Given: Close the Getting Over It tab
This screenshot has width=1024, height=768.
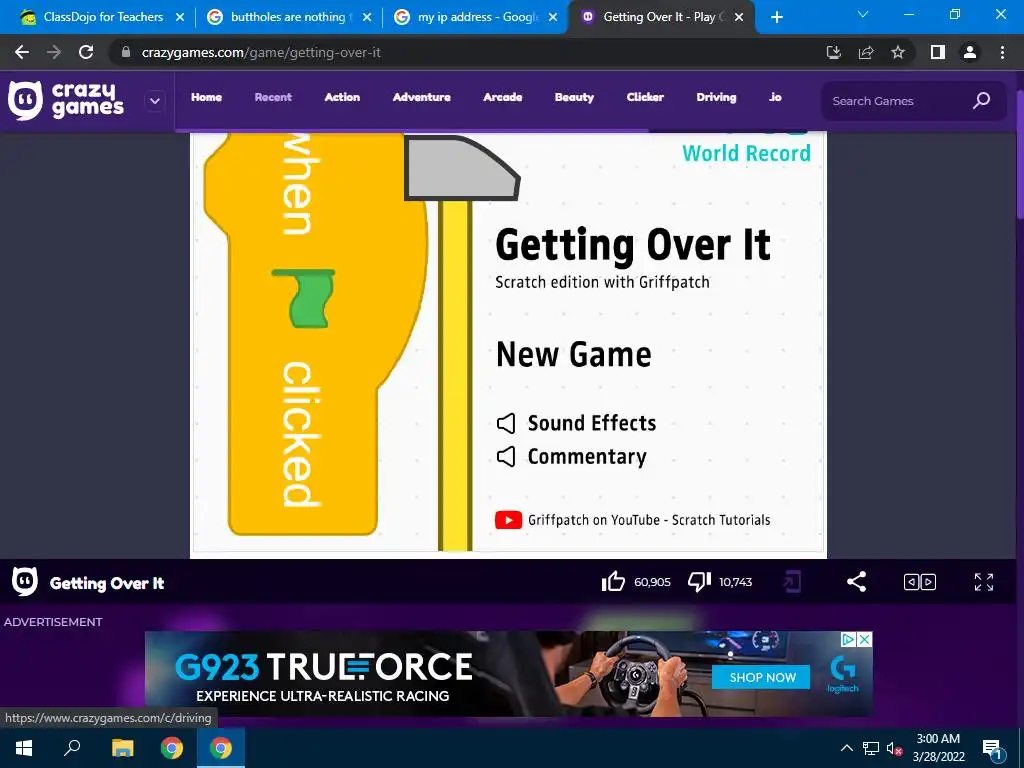Looking at the screenshot, I should (739, 17).
